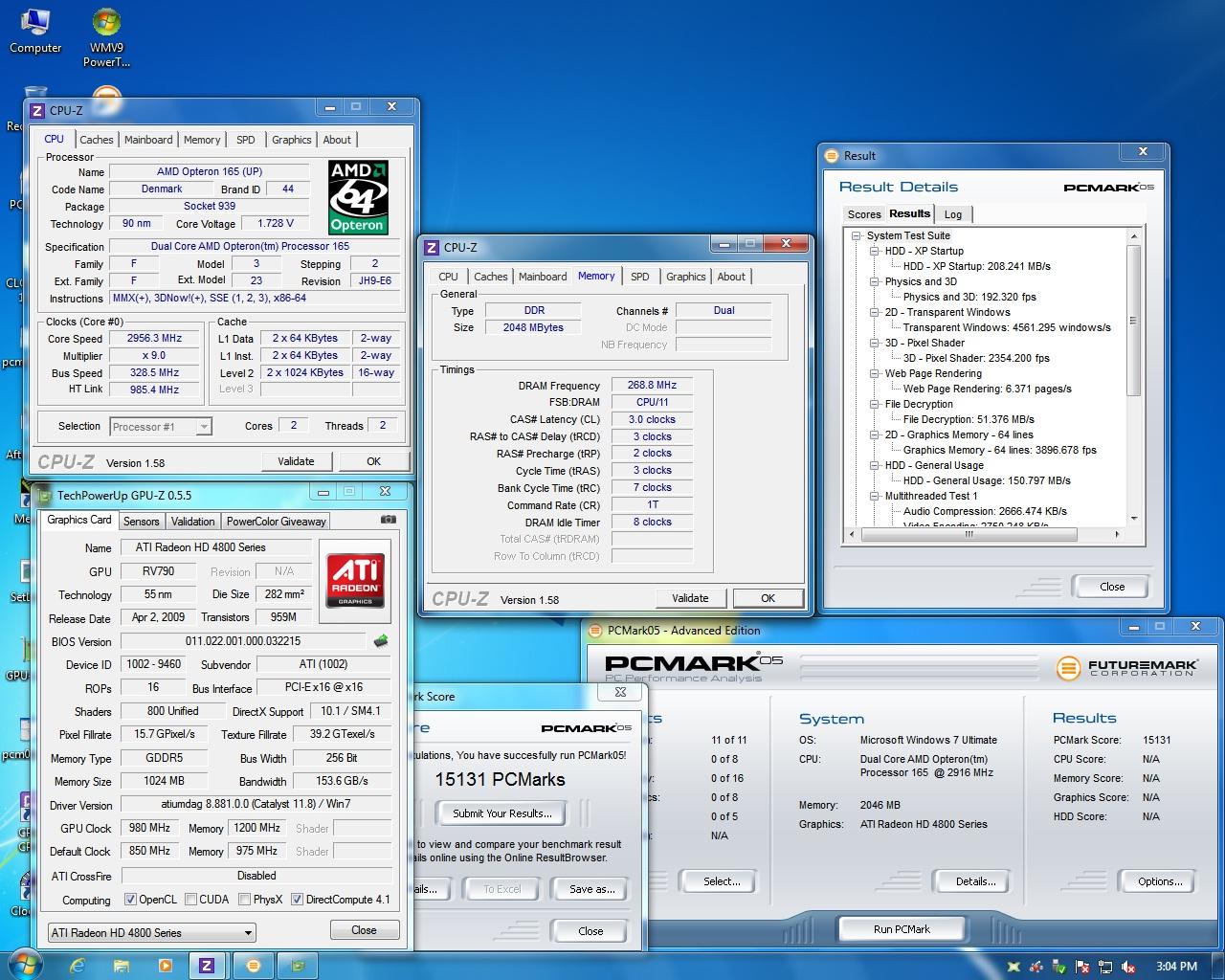This screenshot has width=1225, height=980.
Task: Open the Windows Start button
Action: click(x=23, y=965)
